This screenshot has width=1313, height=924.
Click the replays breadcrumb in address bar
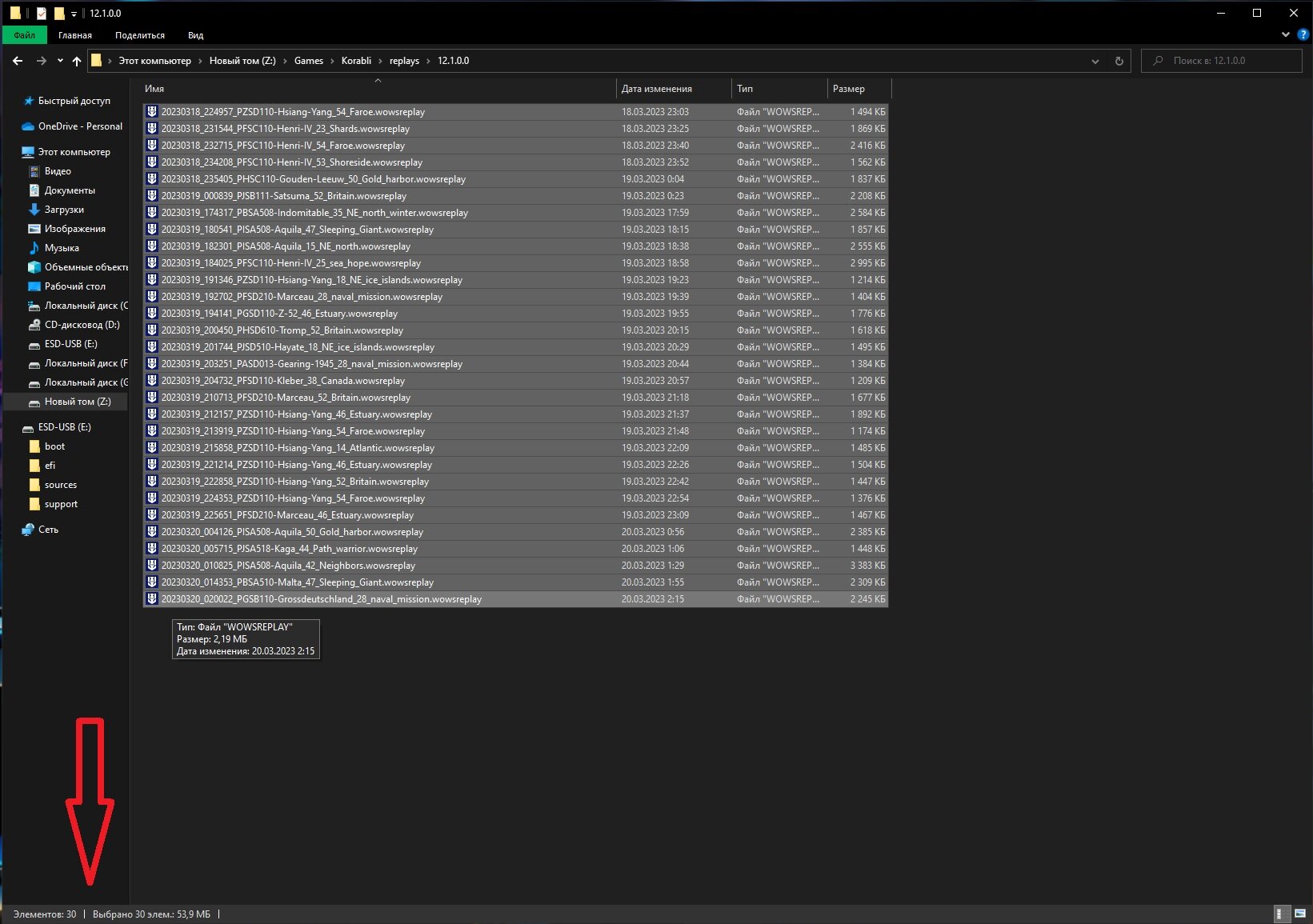[x=404, y=61]
